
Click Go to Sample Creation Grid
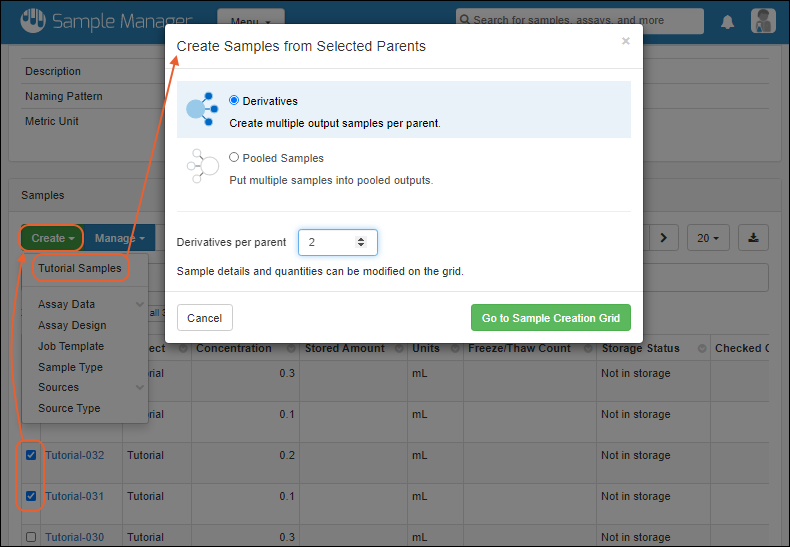click(x=550, y=318)
